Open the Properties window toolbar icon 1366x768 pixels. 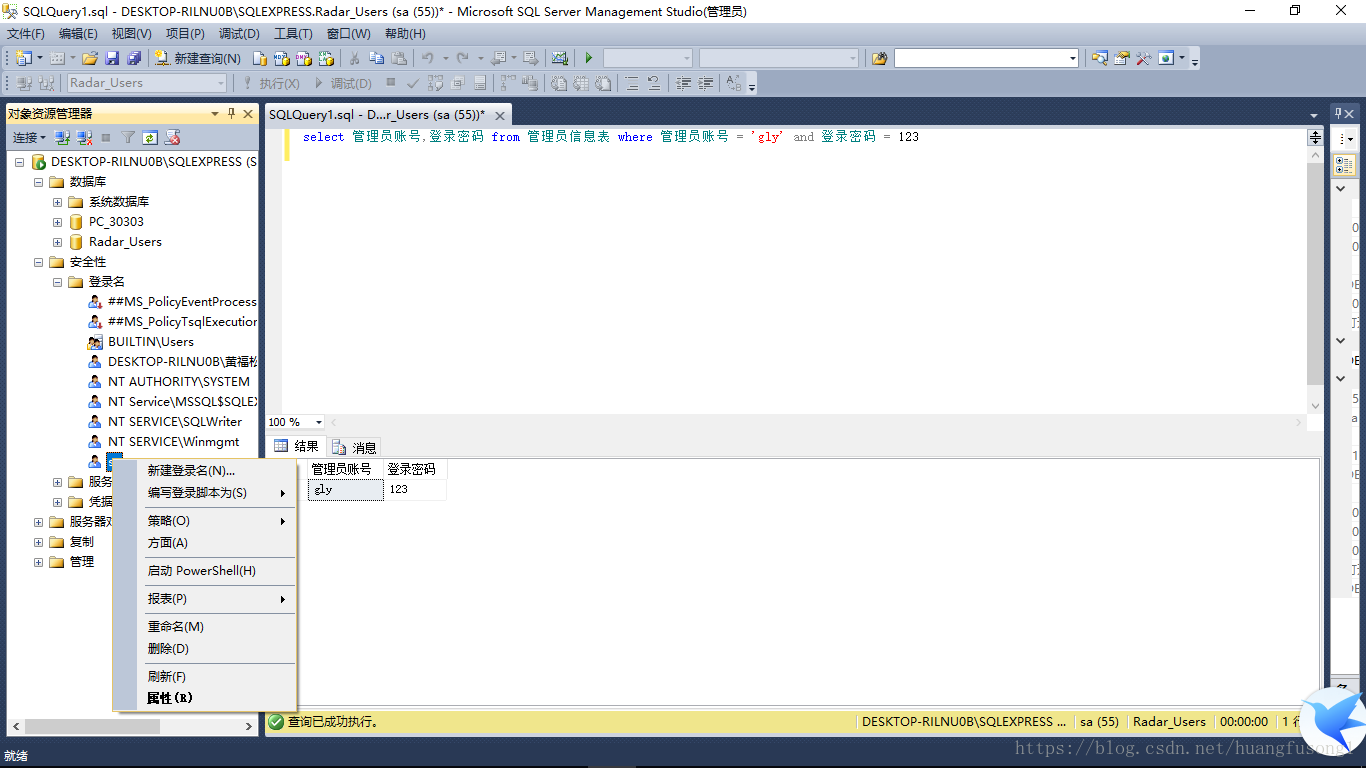(x=1122, y=58)
